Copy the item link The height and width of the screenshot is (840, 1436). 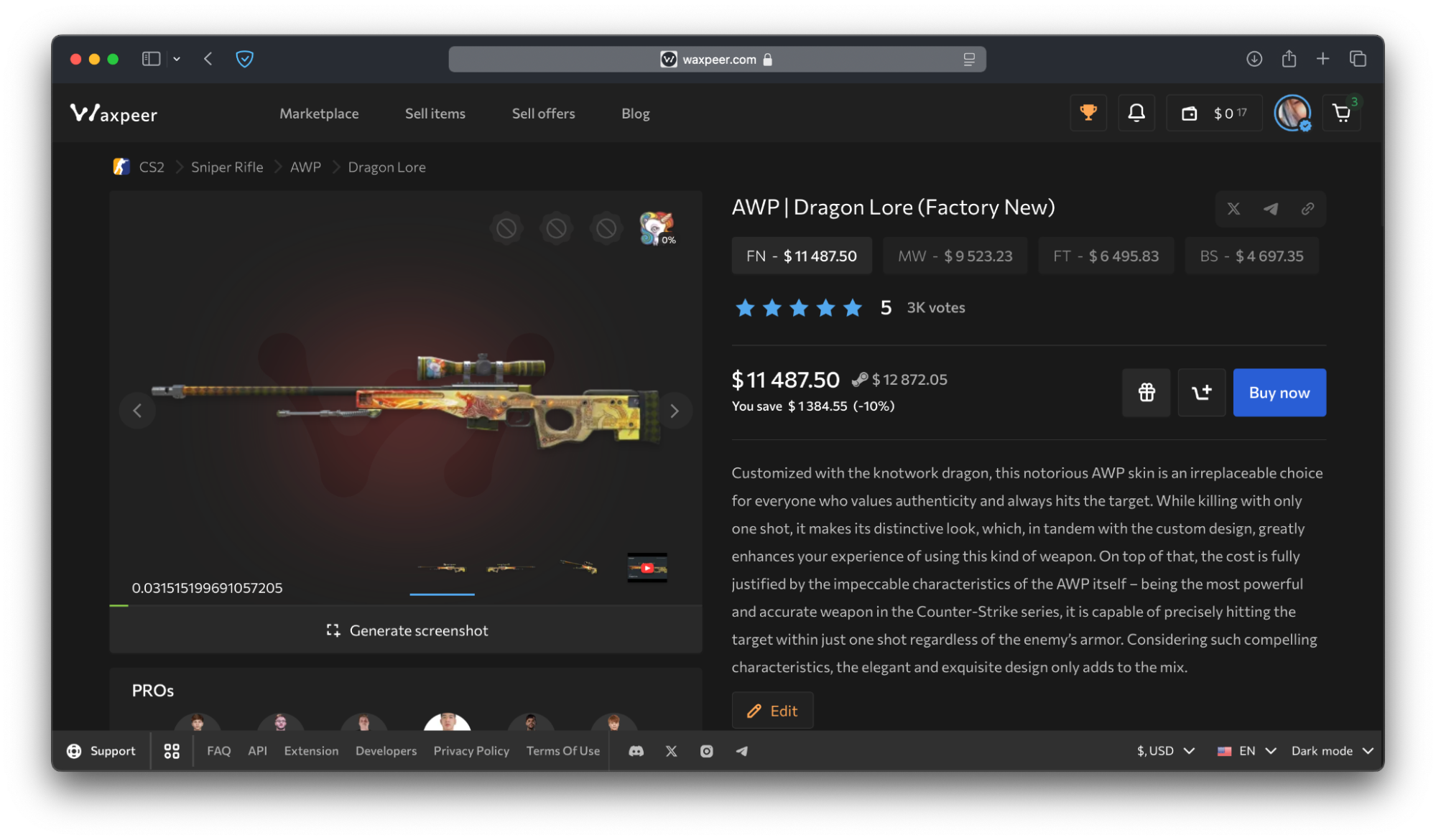click(1307, 209)
